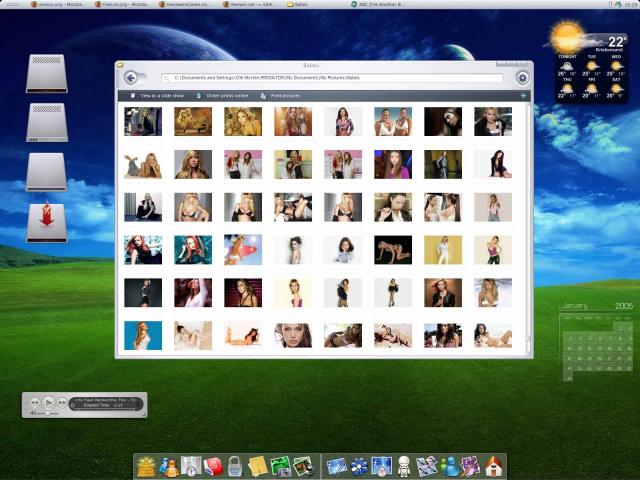640x480 pixels.
Task: Click the 22° temperature reading
Action: tap(616, 41)
